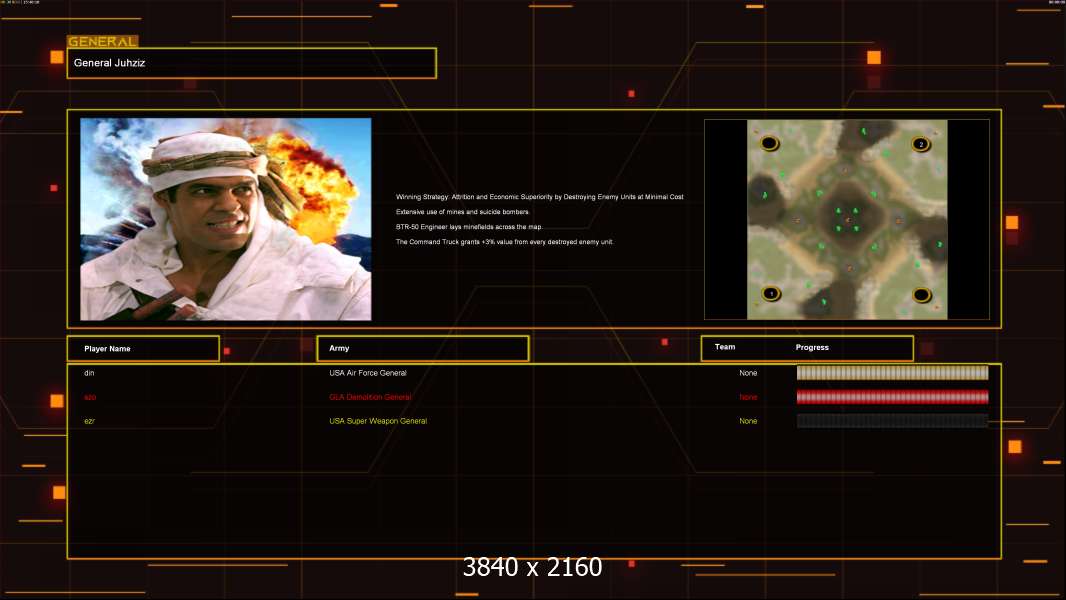
Task: Click the Command Truck bonus description line
Action: tap(504, 242)
